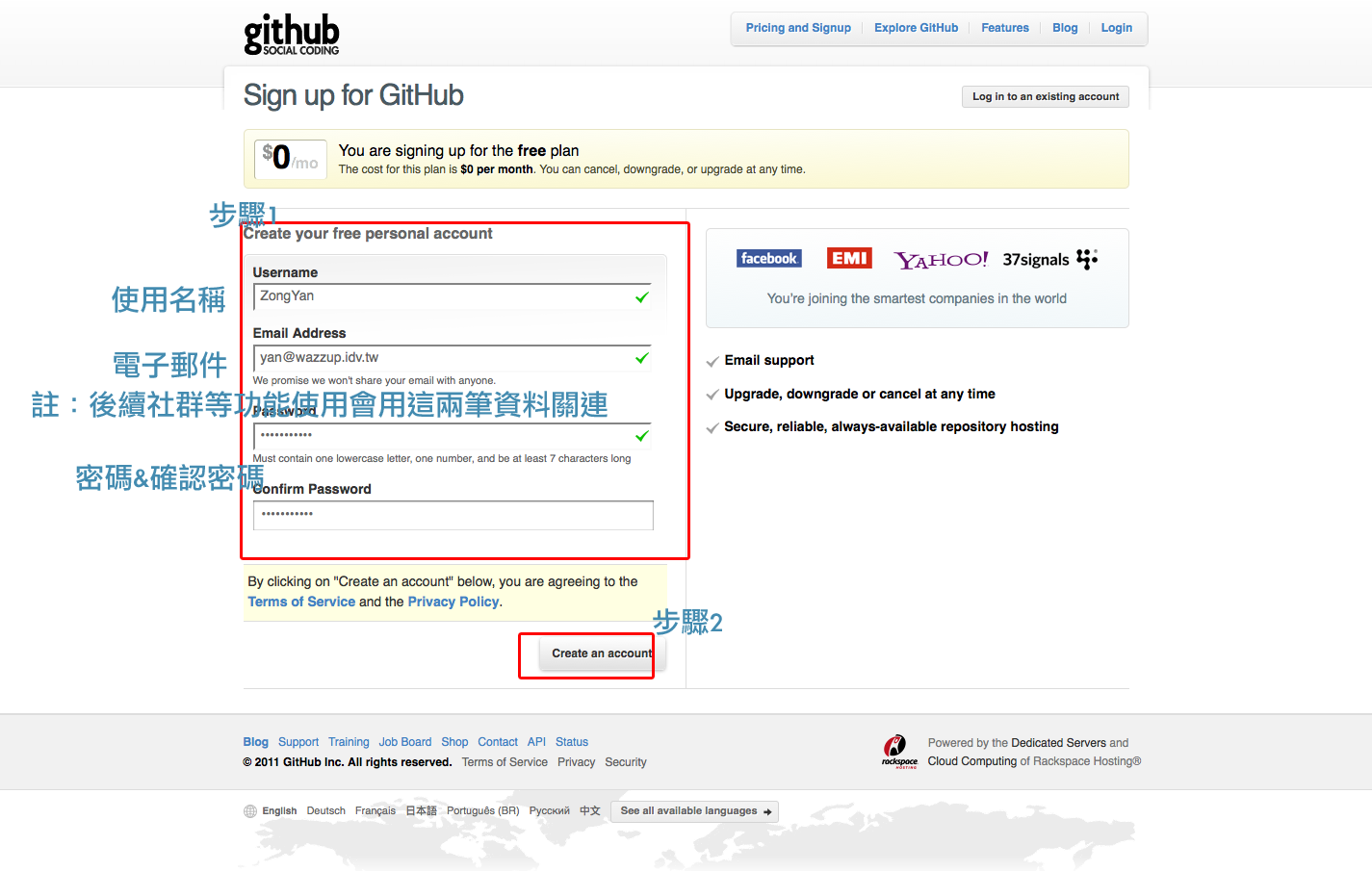Click the globe icon beside English

(x=250, y=811)
